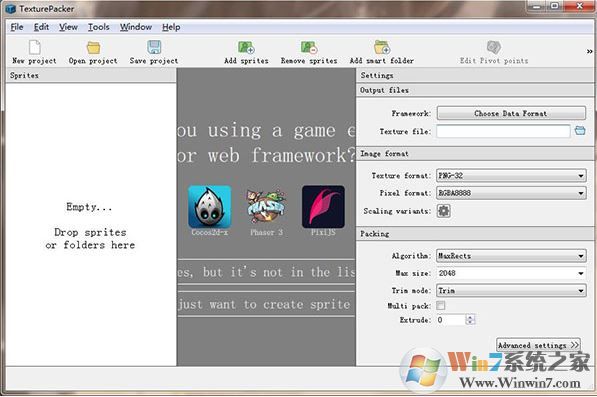597x397 pixels.
Task: Click the Settings panel header
Action: 475,75
